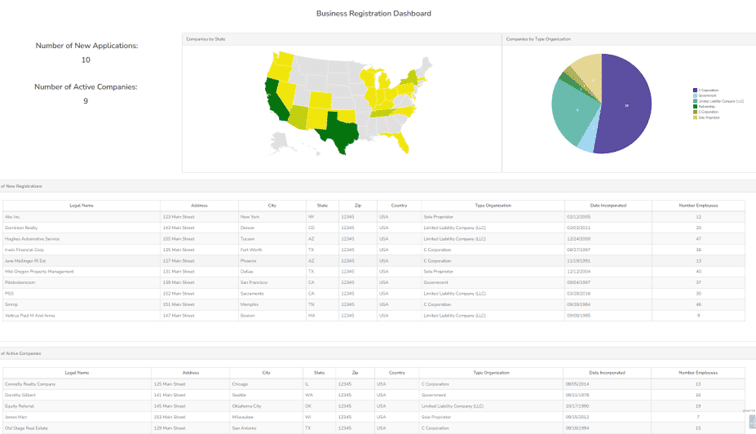Sort New Registrations by Number Employees
Image resolution: width=756 pixels, height=434 pixels.
tap(698, 205)
